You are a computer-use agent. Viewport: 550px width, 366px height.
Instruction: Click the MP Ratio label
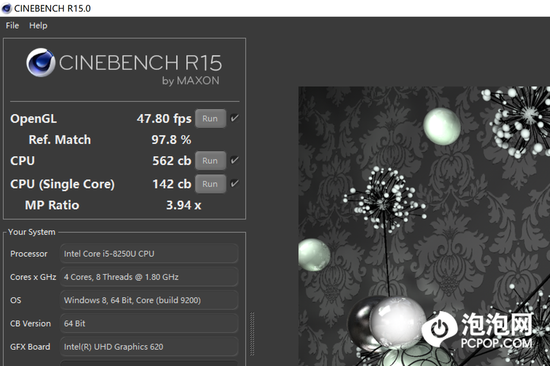pos(52,205)
